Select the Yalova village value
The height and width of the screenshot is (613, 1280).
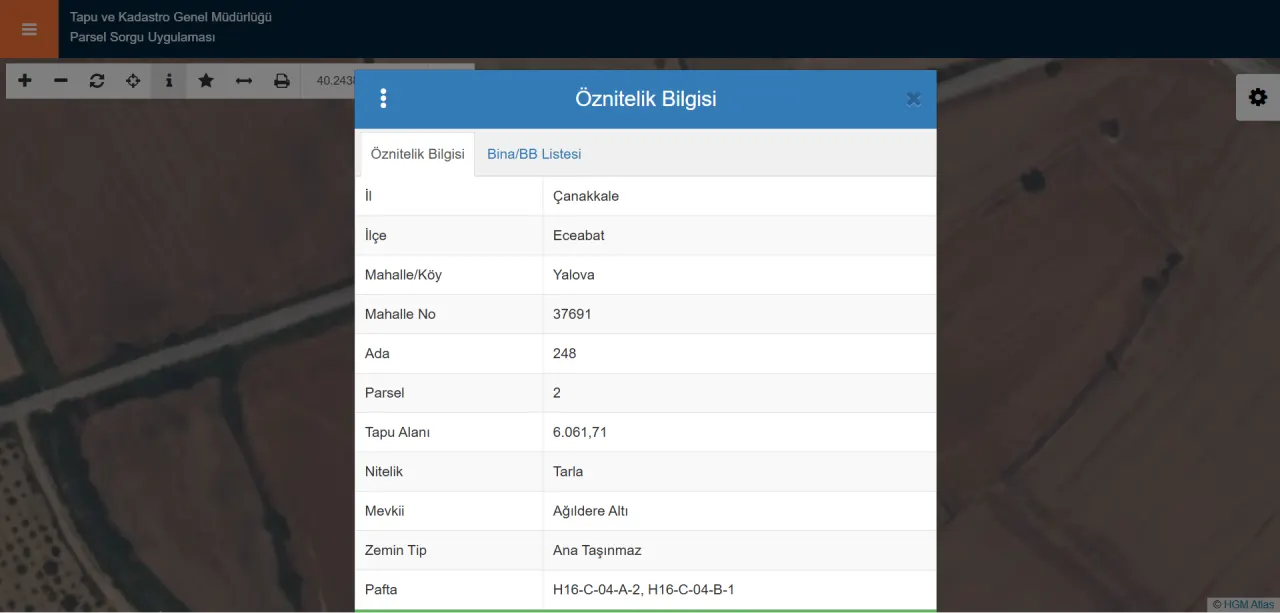574,275
